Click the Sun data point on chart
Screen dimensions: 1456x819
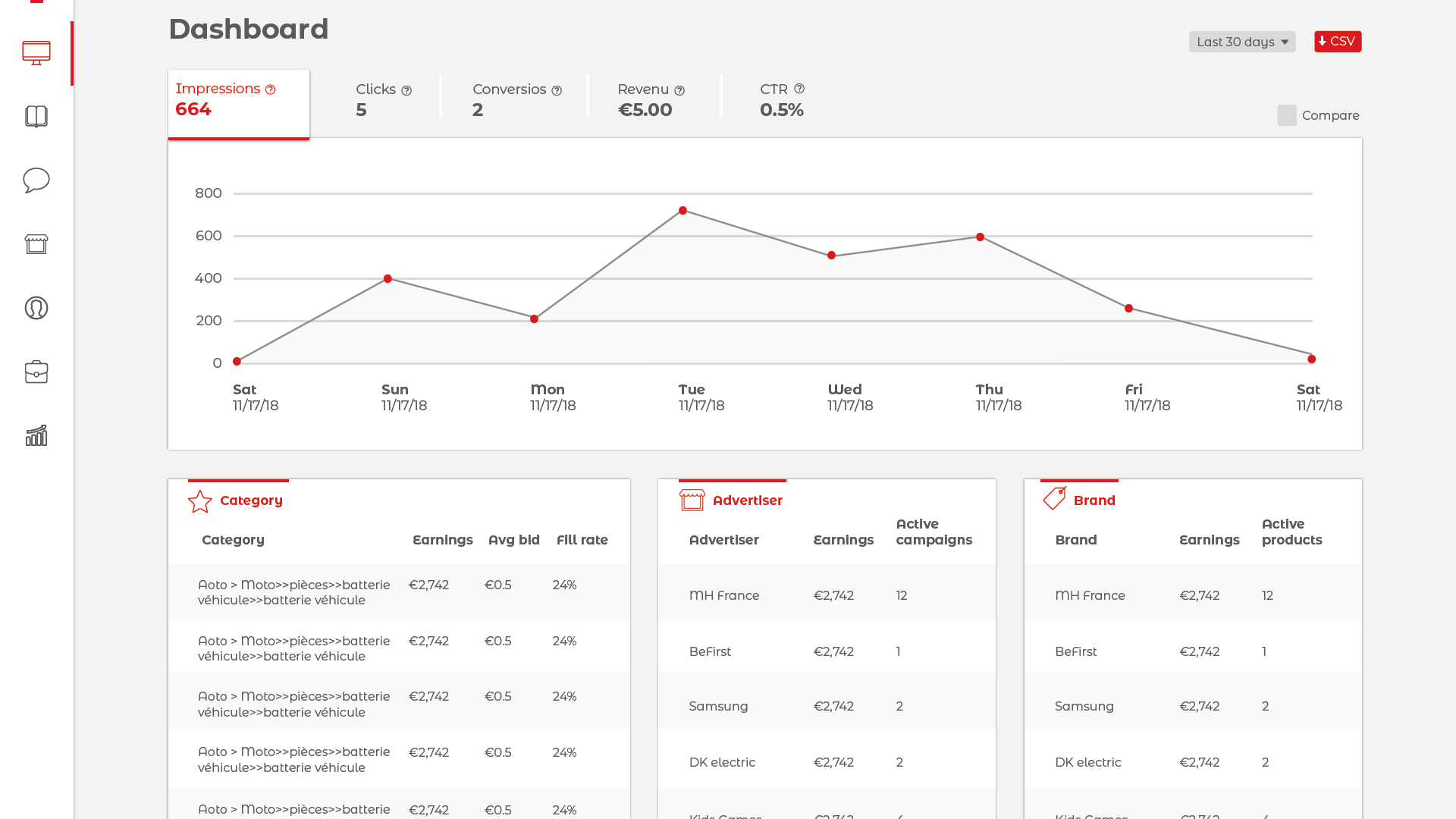coord(388,279)
